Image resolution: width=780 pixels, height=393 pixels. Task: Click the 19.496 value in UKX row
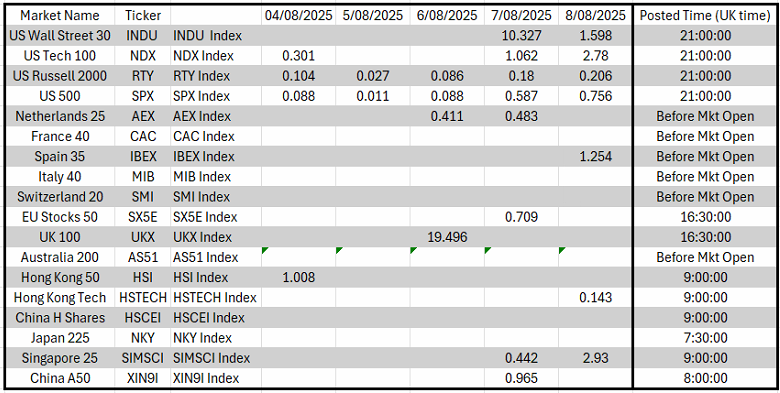(x=447, y=237)
